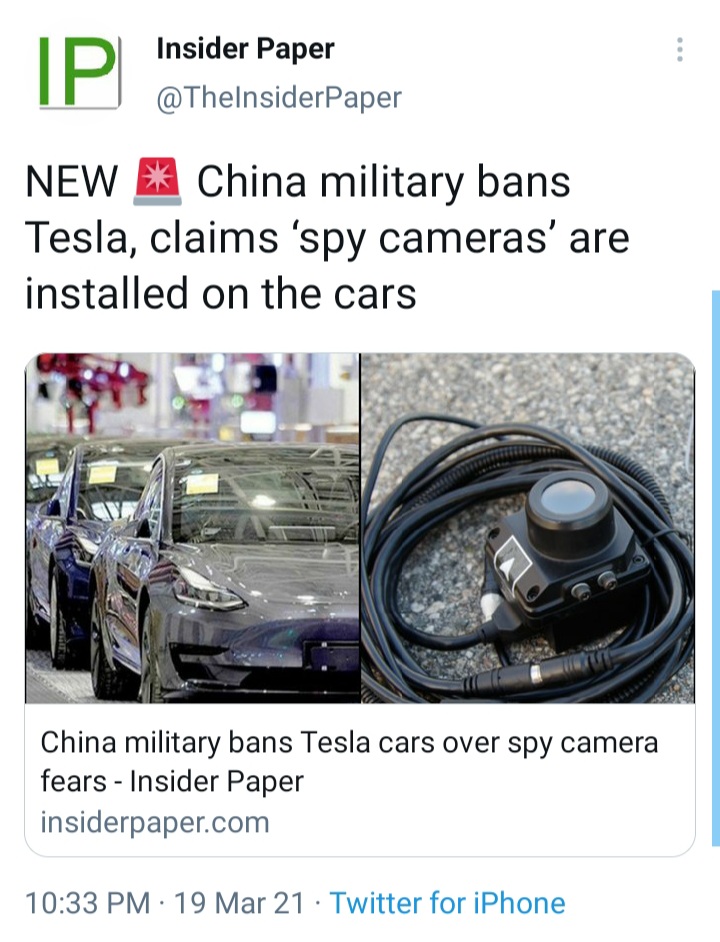Click the Insider Paper display name

245,49
